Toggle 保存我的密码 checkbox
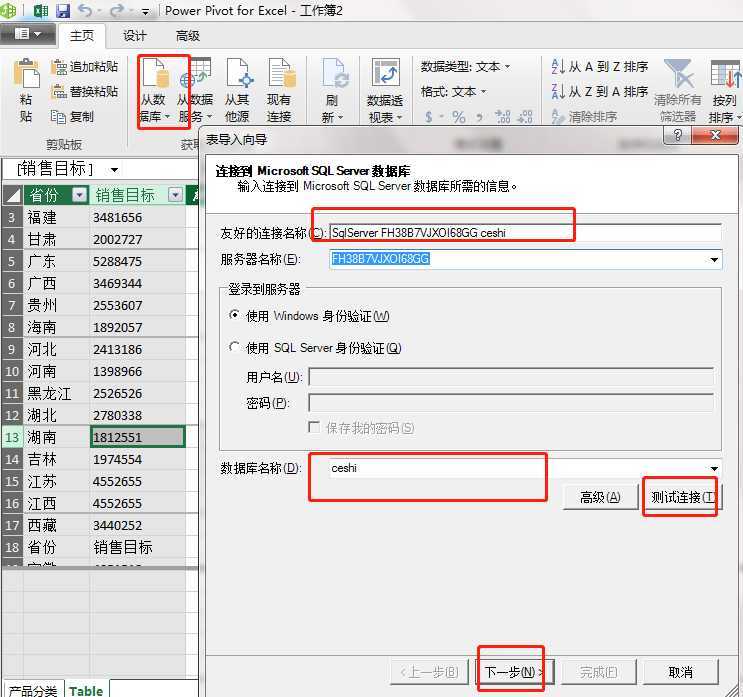 coord(314,427)
